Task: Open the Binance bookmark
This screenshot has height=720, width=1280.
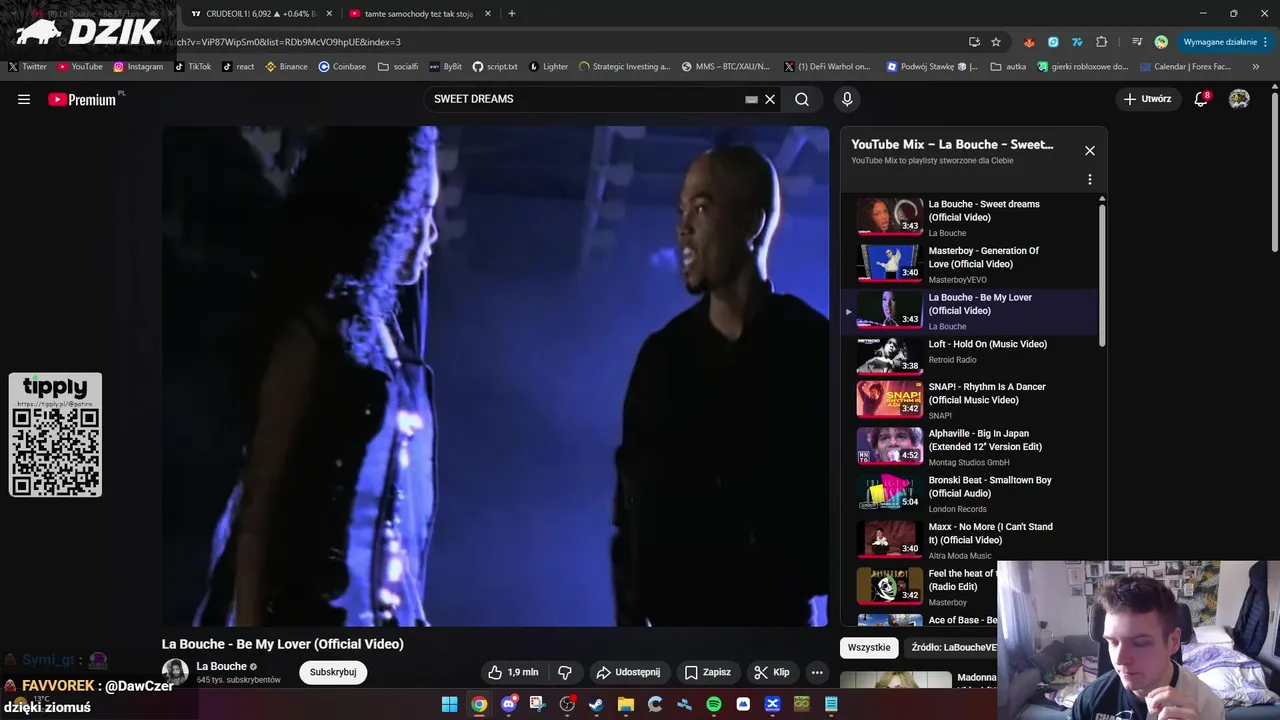Action: [x=286, y=67]
